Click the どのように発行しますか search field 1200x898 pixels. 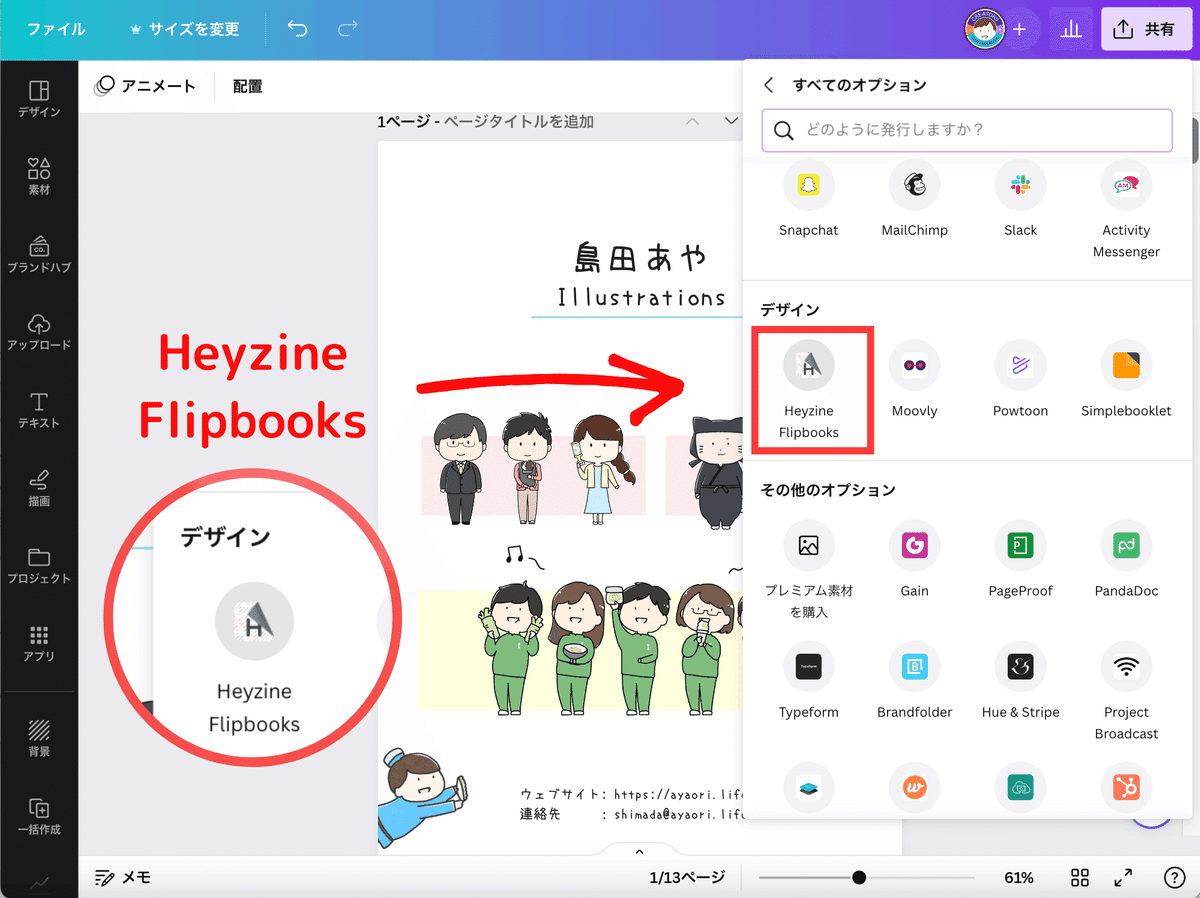[x=967, y=130]
